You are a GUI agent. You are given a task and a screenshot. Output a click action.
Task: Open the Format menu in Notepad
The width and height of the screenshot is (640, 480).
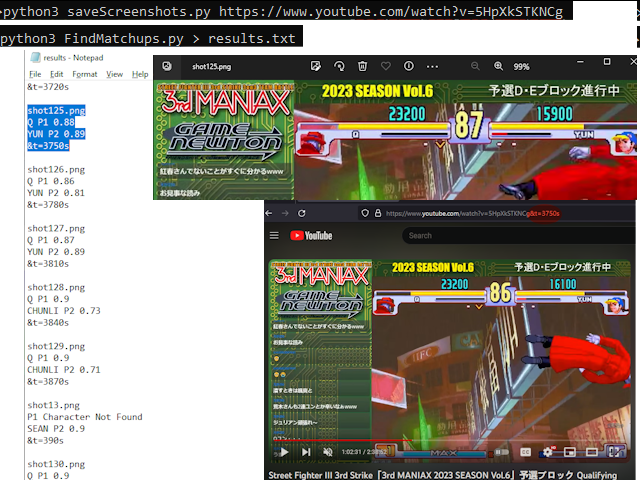[84, 74]
